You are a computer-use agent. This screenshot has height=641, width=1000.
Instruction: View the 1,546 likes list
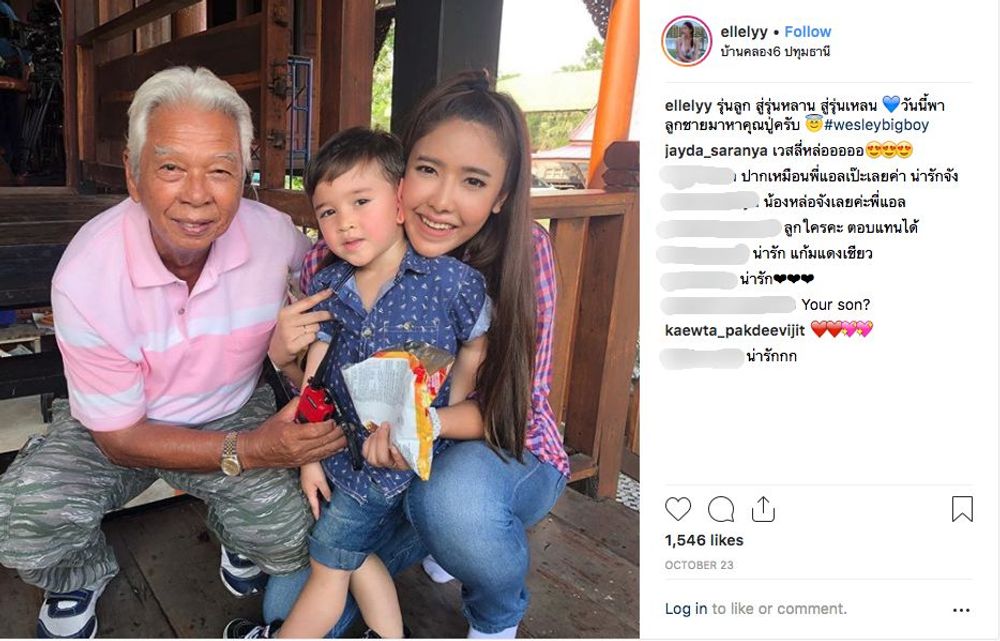click(704, 540)
